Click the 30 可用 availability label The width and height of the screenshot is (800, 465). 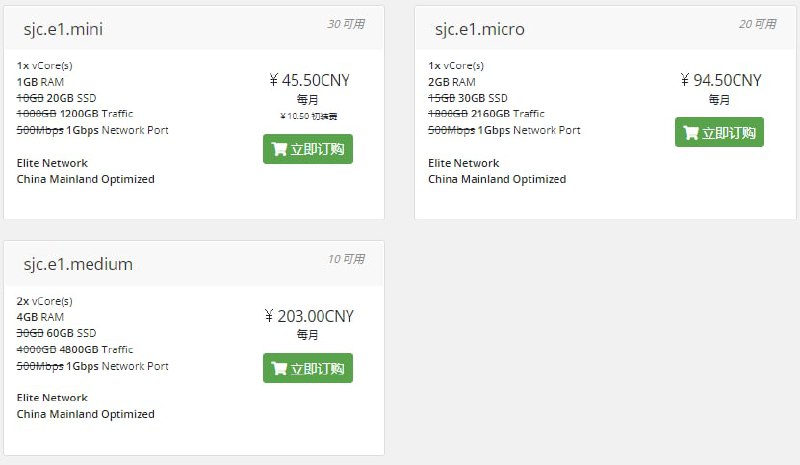coord(346,24)
